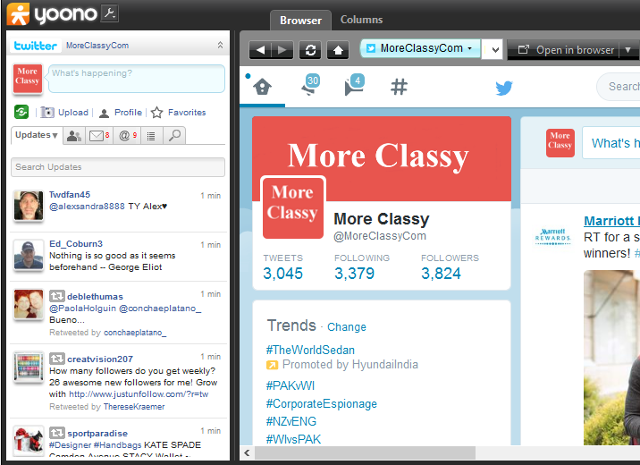Open direct messages envelope with 8
The height and width of the screenshot is (465, 640).
[99, 136]
